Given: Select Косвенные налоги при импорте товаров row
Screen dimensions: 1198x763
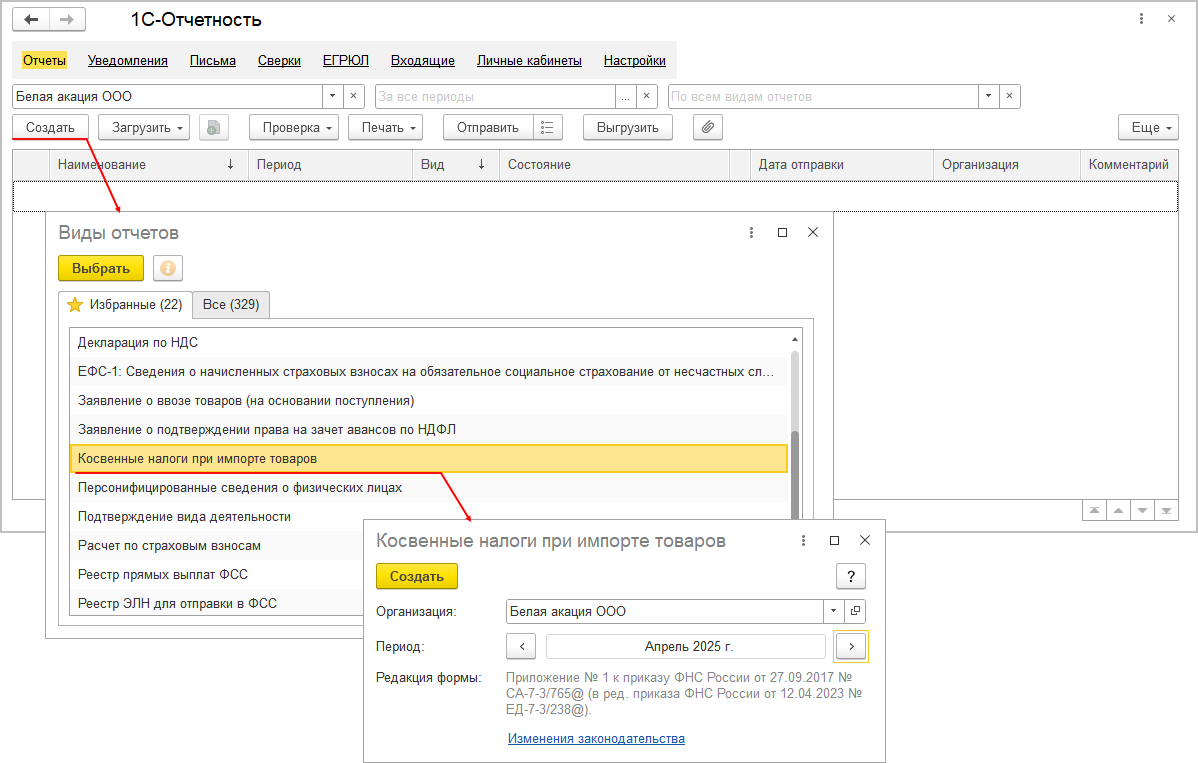Looking at the screenshot, I should [x=429, y=459].
